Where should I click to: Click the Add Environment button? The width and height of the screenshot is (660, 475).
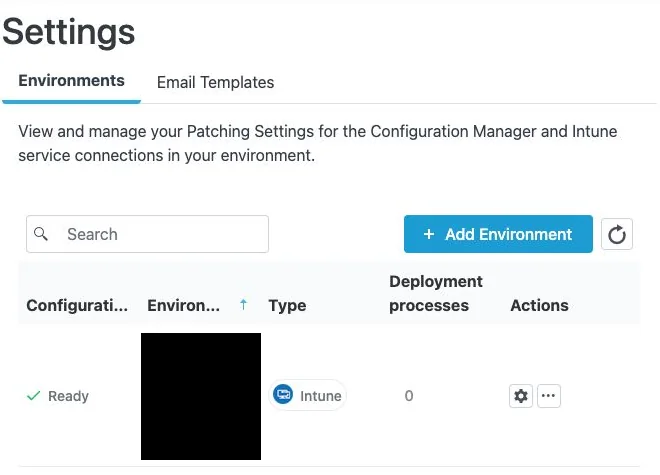(x=498, y=234)
